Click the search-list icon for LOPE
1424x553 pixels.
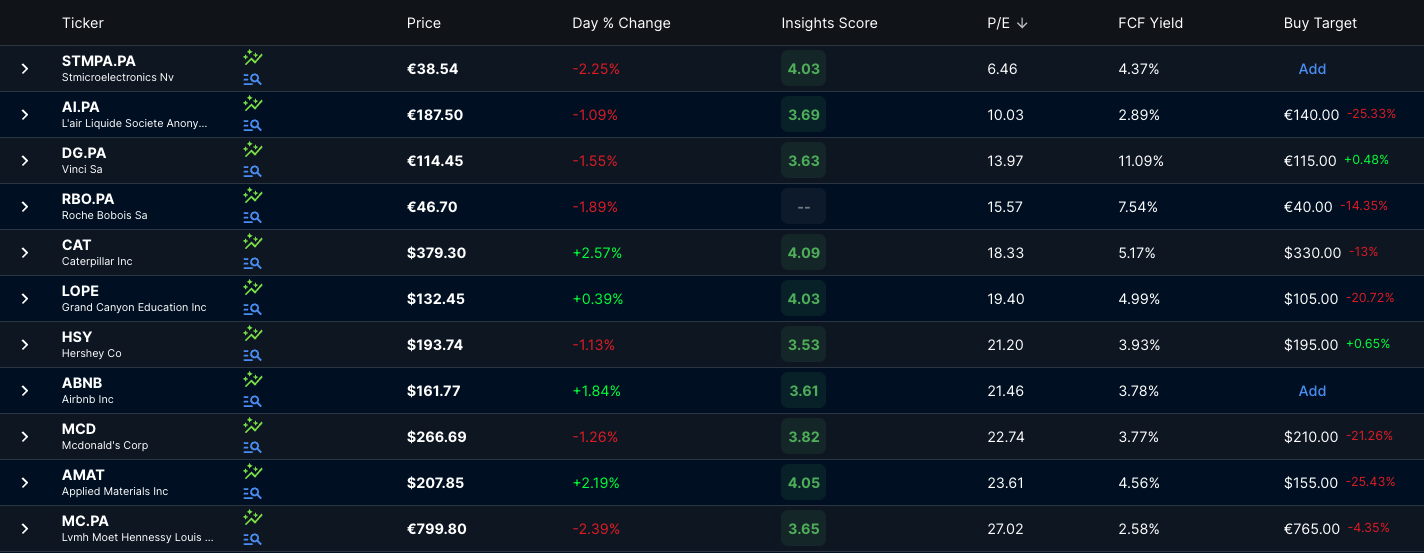pyautogui.click(x=252, y=310)
